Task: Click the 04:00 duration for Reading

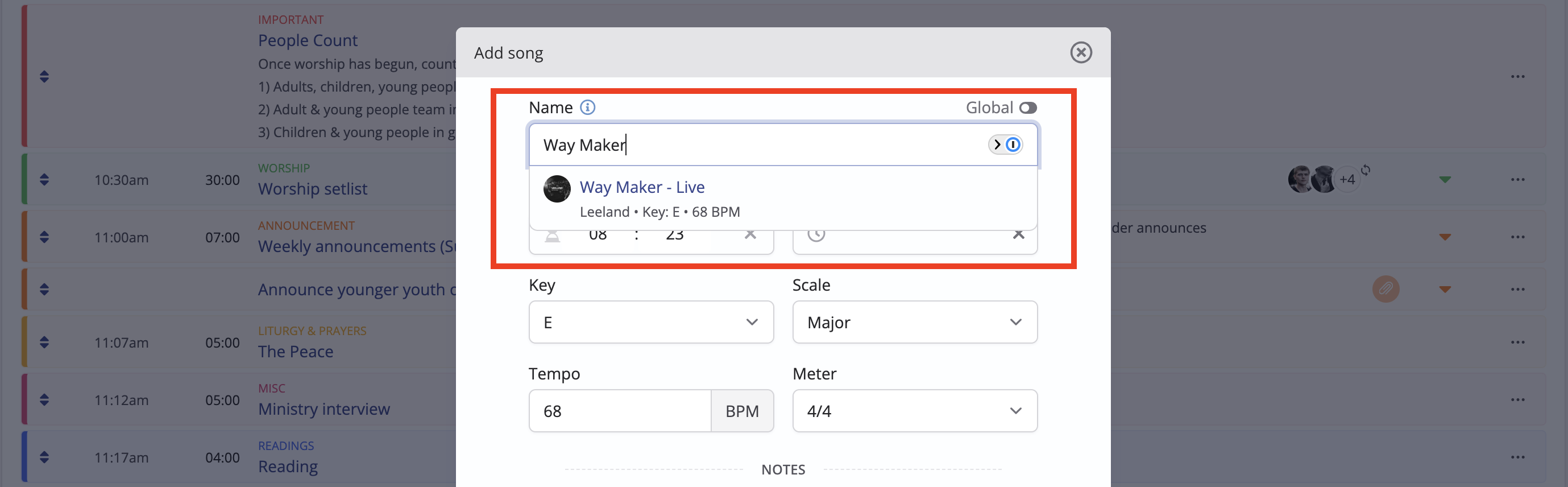Action: tap(222, 458)
